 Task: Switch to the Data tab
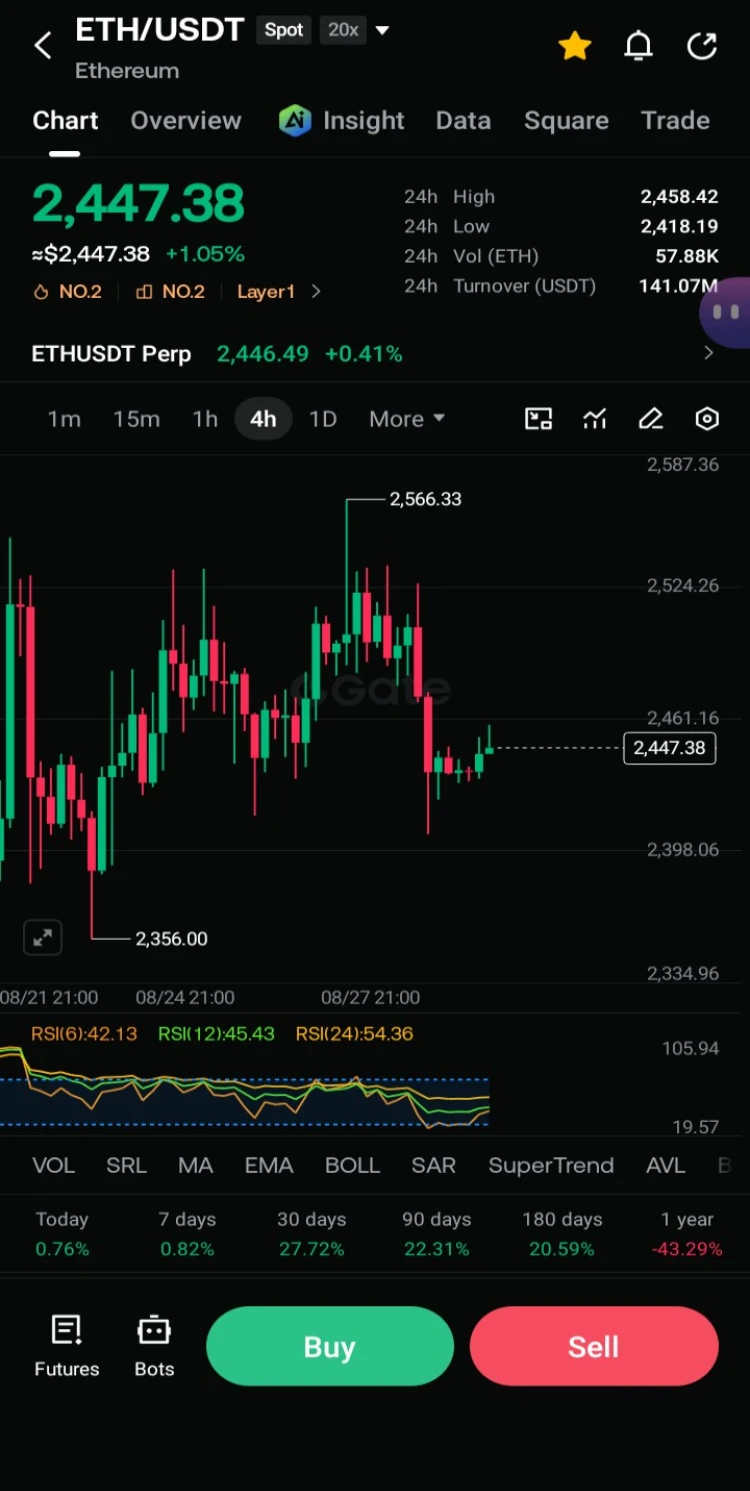(x=463, y=121)
